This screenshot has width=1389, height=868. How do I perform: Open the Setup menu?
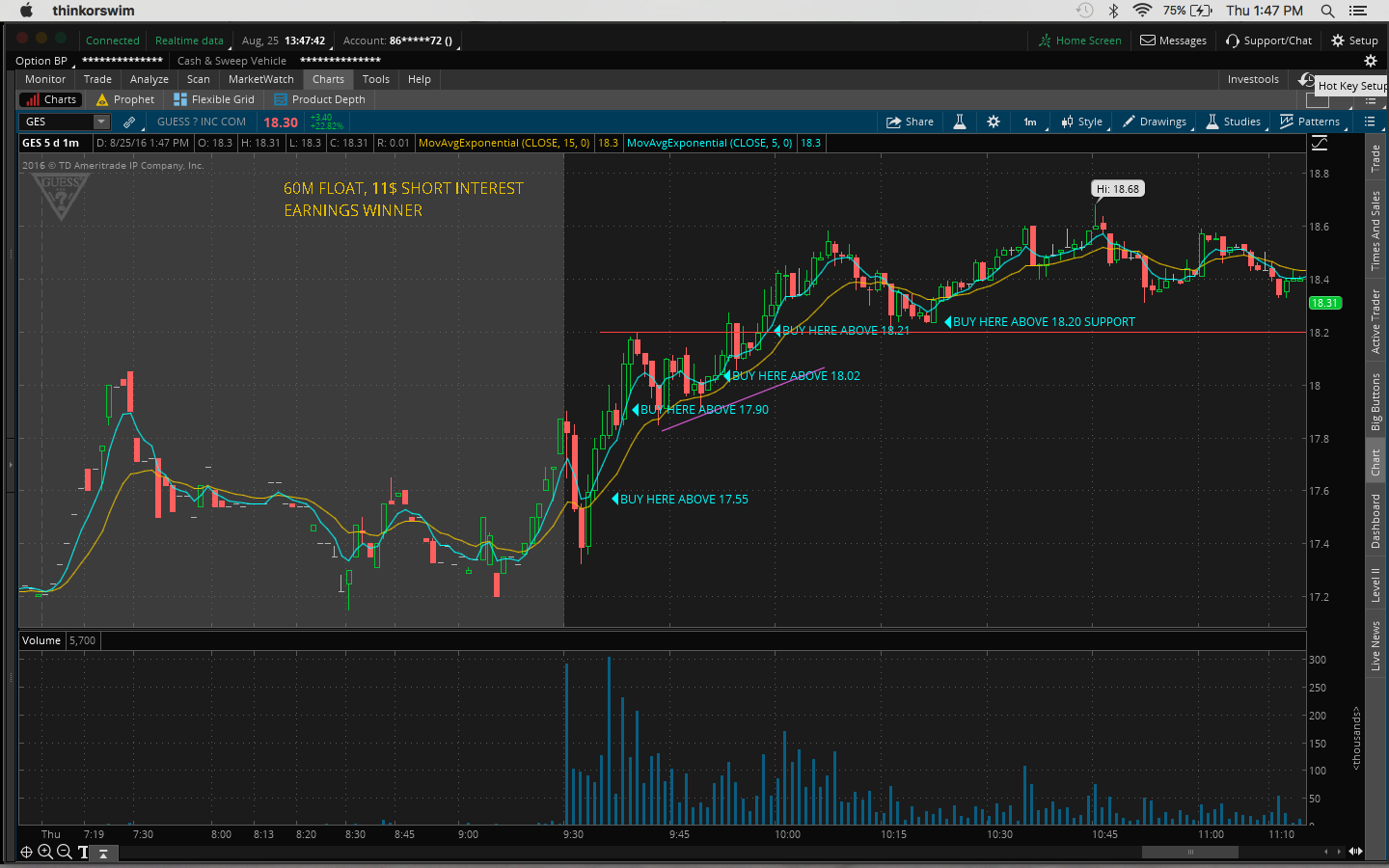1355,41
